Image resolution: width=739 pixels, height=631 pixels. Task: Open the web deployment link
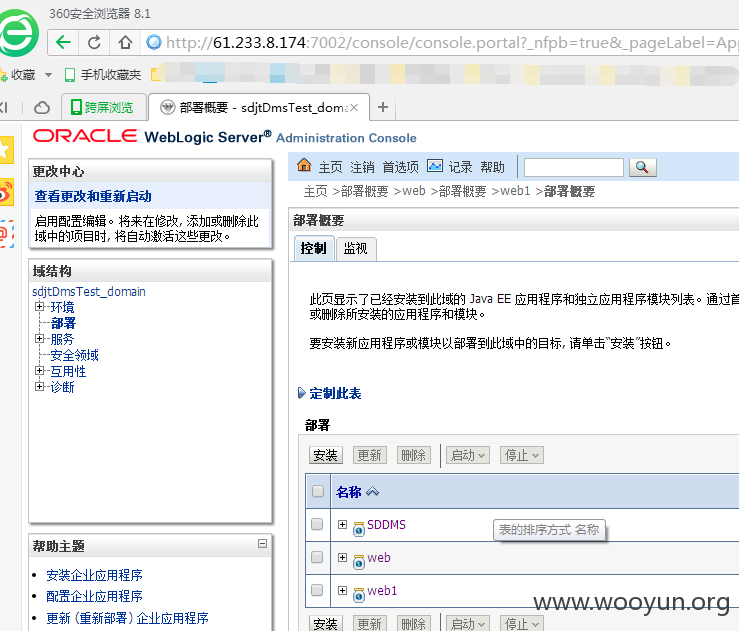pyautogui.click(x=379, y=557)
